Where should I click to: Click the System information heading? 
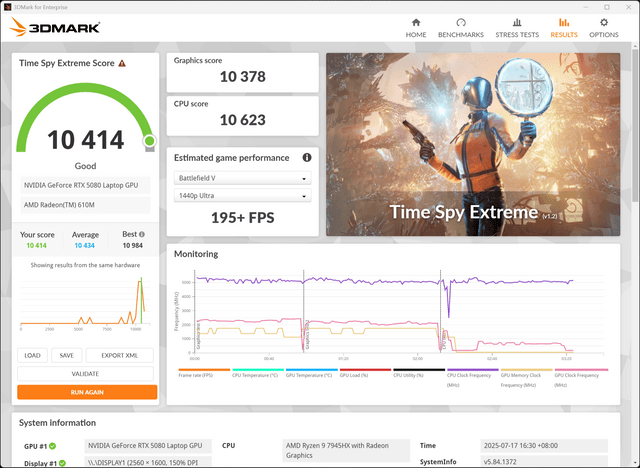coord(57,423)
